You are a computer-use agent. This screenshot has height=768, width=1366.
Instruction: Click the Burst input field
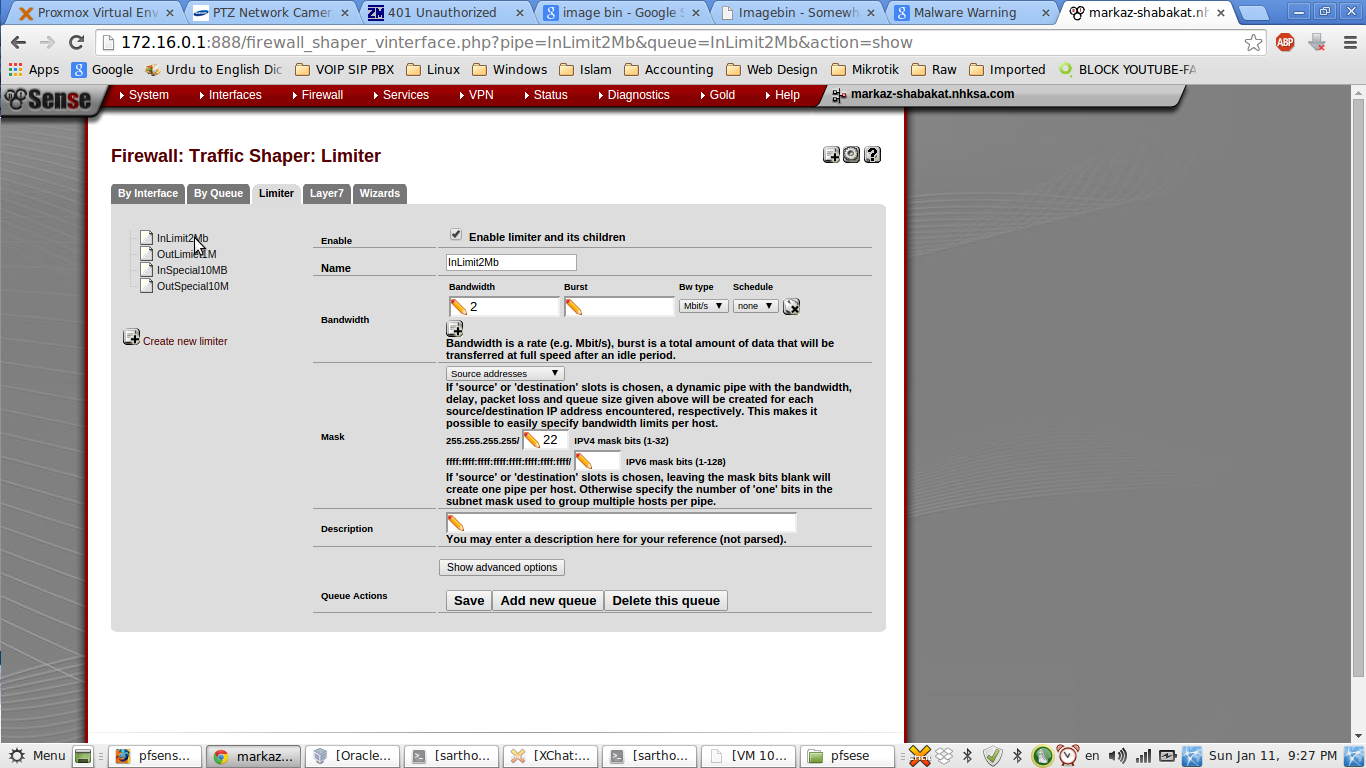[x=619, y=307]
